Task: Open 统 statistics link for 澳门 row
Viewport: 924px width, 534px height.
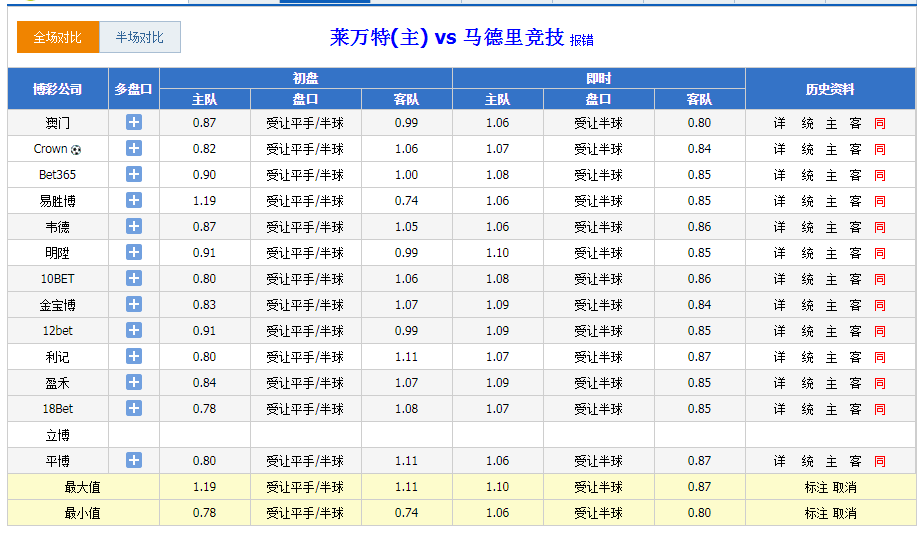Action: coord(807,123)
